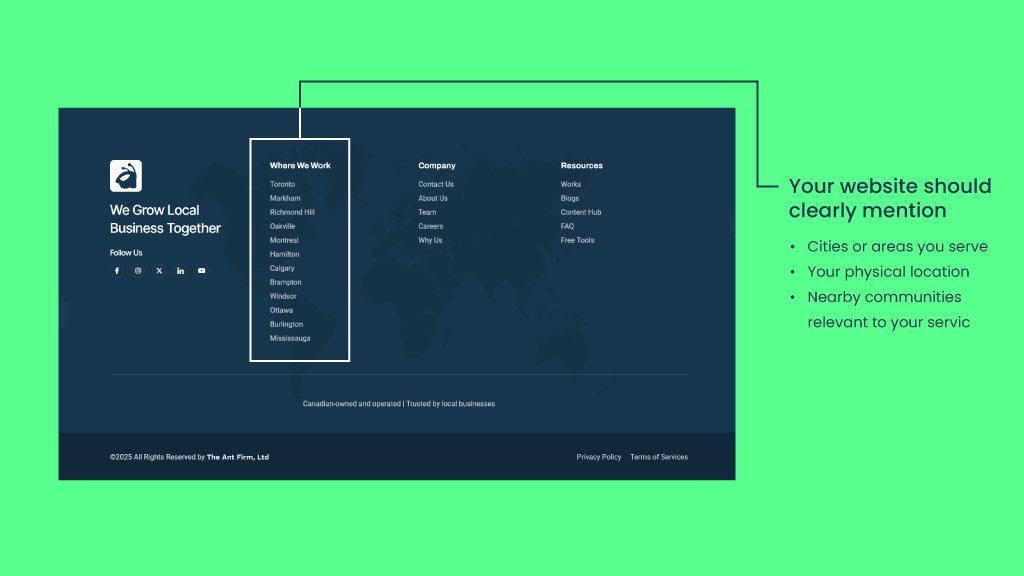Select Blogs under Resources

[x=569, y=198]
